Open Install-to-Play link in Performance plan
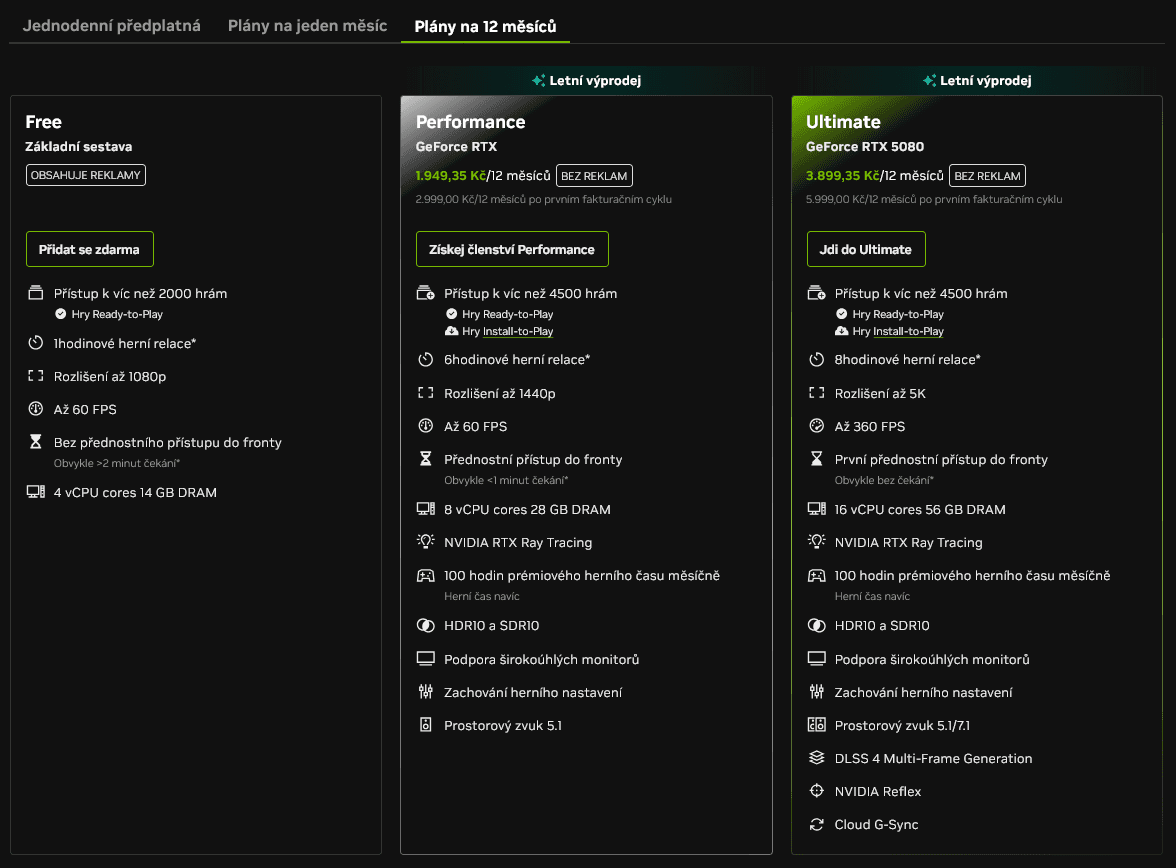 tap(518, 331)
